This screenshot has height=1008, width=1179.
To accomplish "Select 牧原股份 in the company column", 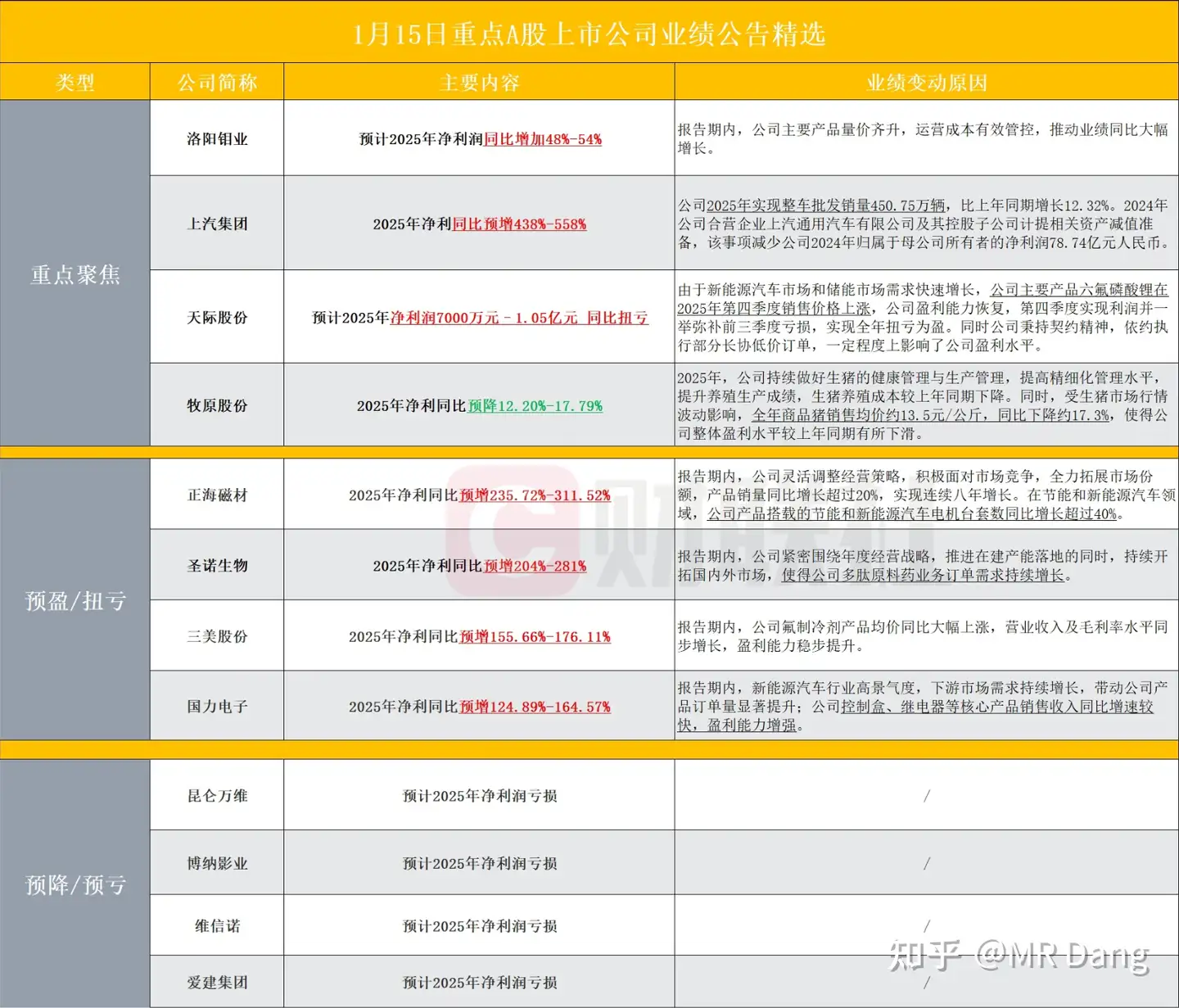I will [x=215, y=405].
